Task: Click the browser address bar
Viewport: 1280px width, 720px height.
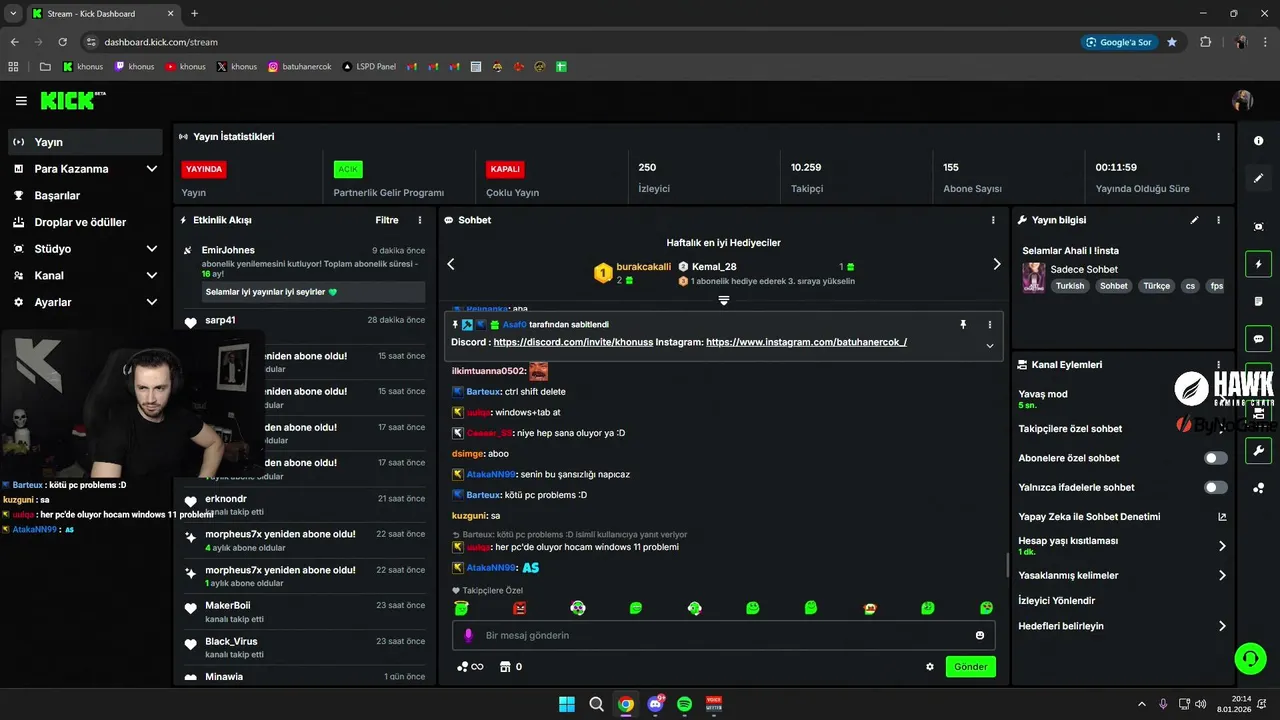Action: [x=580, y=42]
